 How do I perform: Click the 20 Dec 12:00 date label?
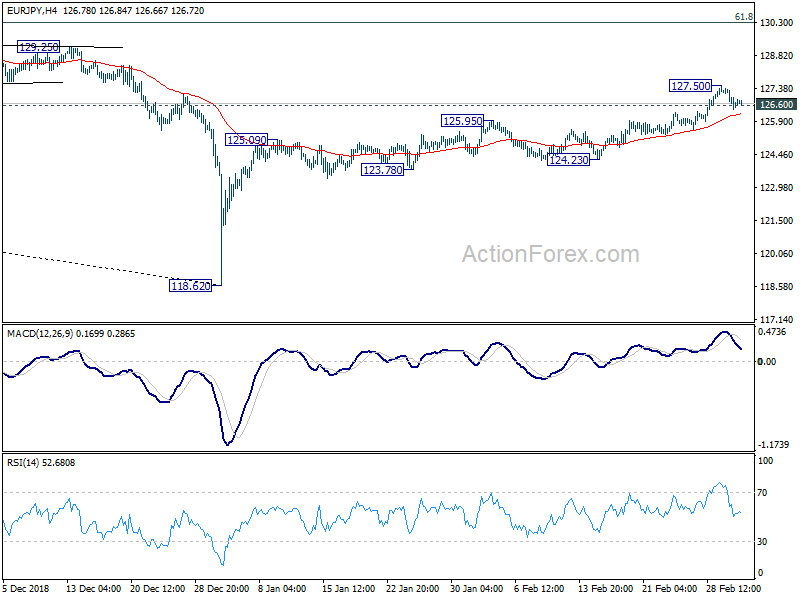158,588
